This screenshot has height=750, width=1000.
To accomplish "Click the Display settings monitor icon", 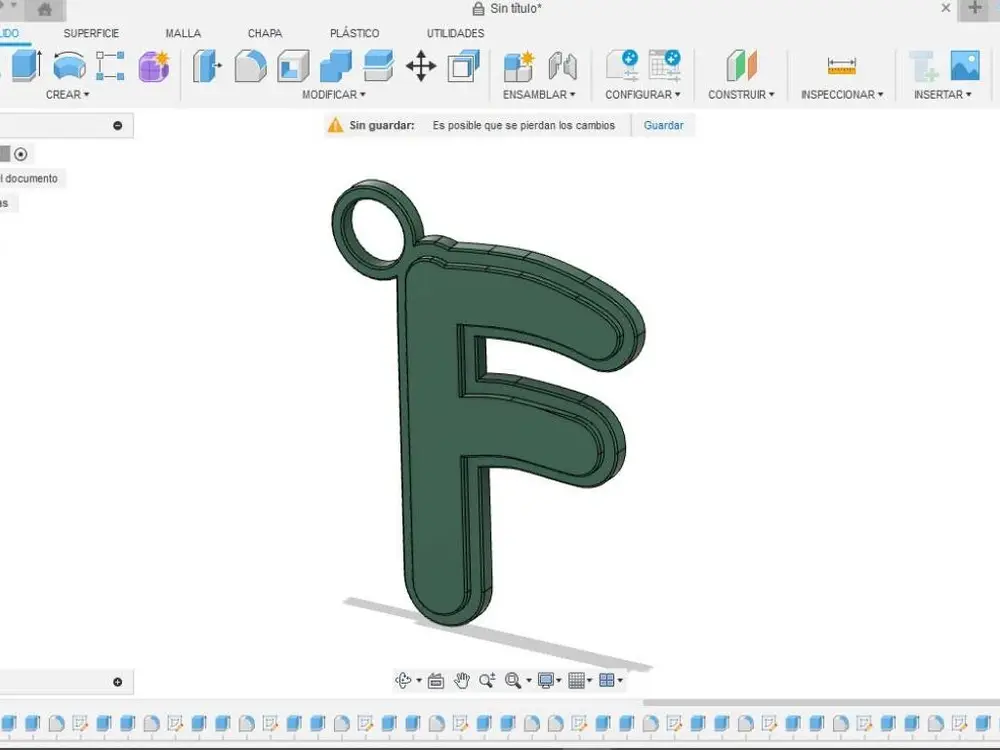I will tap(546, 680).
